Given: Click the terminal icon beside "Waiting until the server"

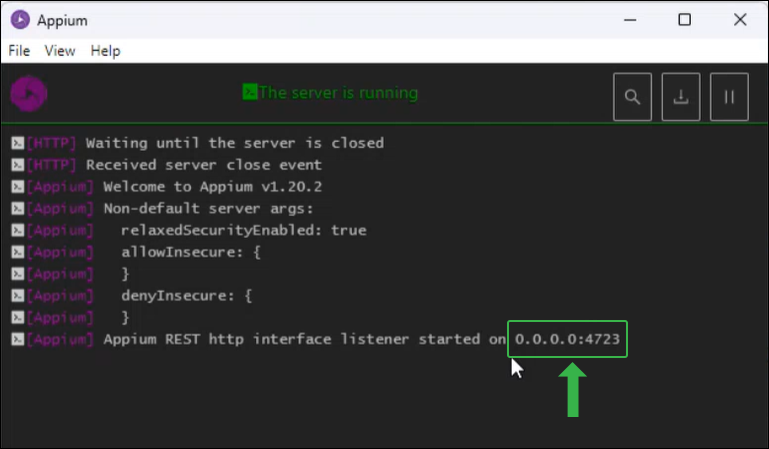Looking at the screenshot, I should pyautogui.click(x=18, y=143).
